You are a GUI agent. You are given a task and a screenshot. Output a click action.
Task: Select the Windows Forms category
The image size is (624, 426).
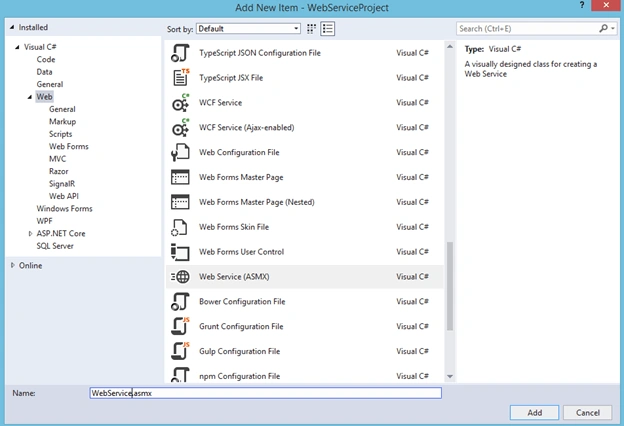pos(64,209)
